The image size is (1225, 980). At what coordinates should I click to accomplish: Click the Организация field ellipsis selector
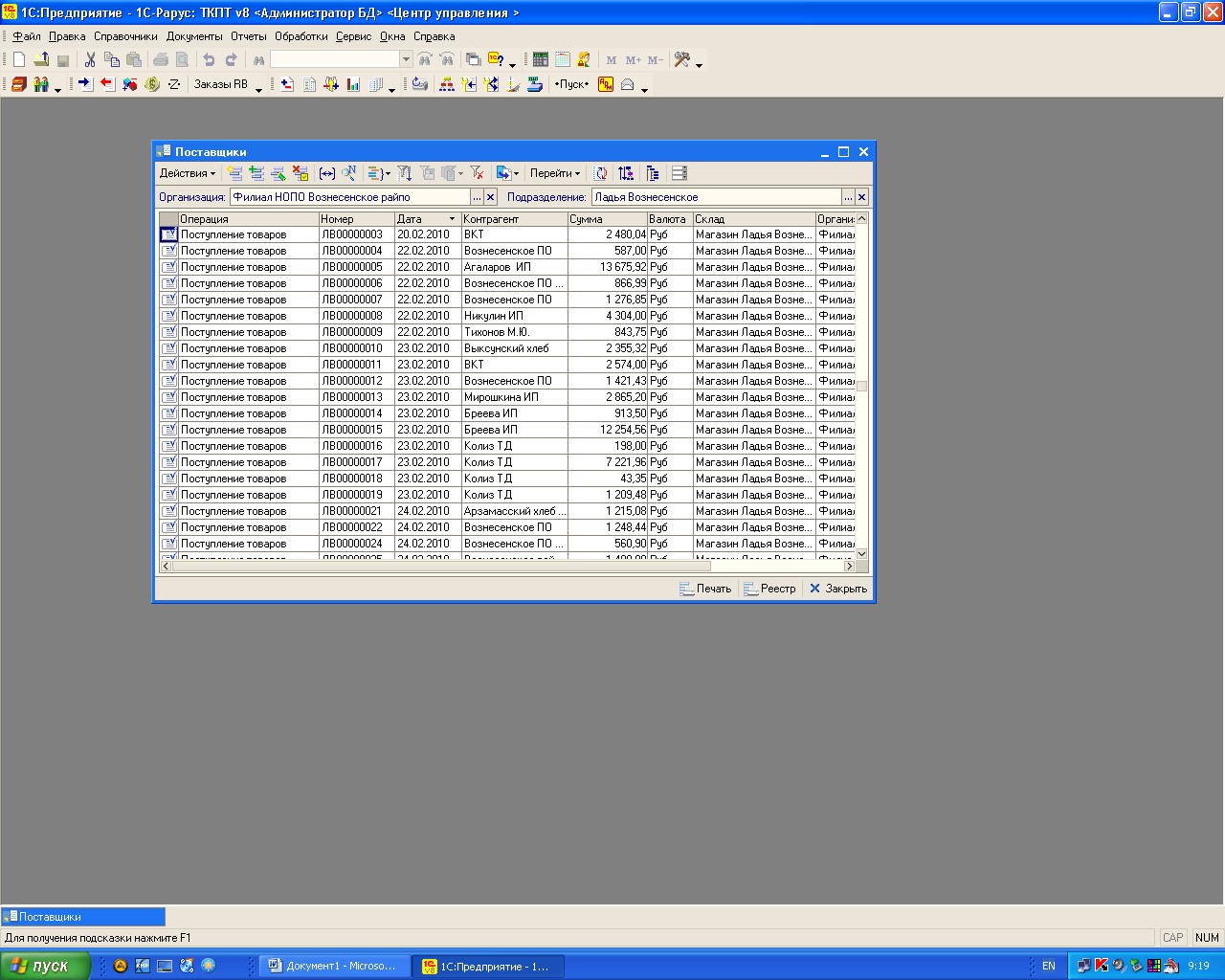(477, 197)
